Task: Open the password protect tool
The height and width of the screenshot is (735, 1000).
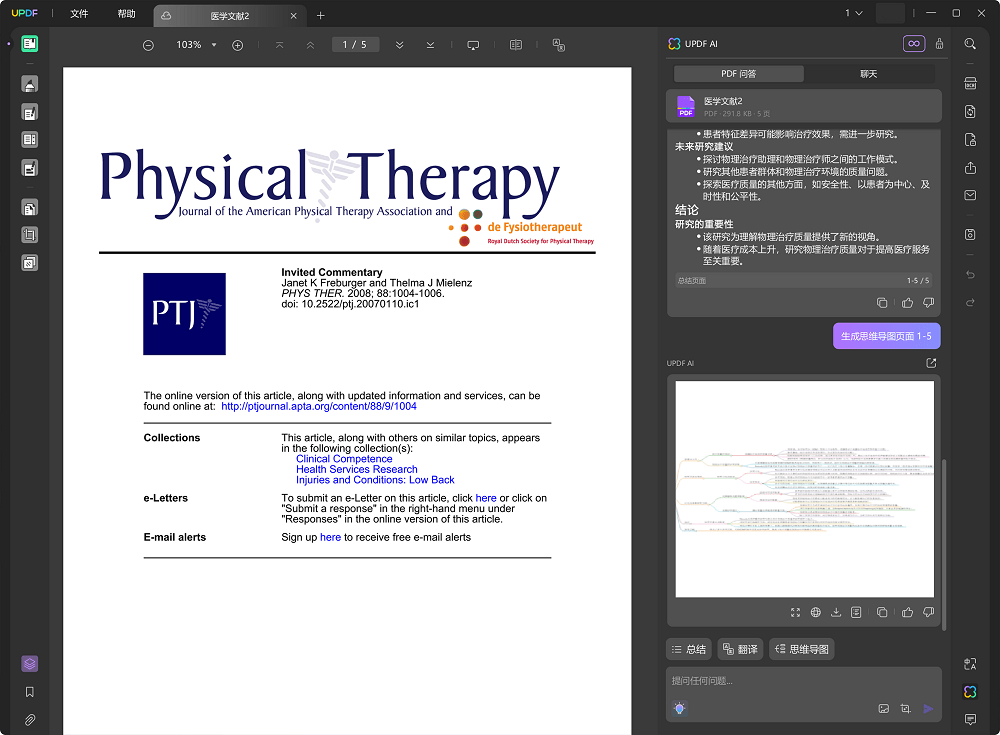Action: pyautogui.click(x=970, y=140)
